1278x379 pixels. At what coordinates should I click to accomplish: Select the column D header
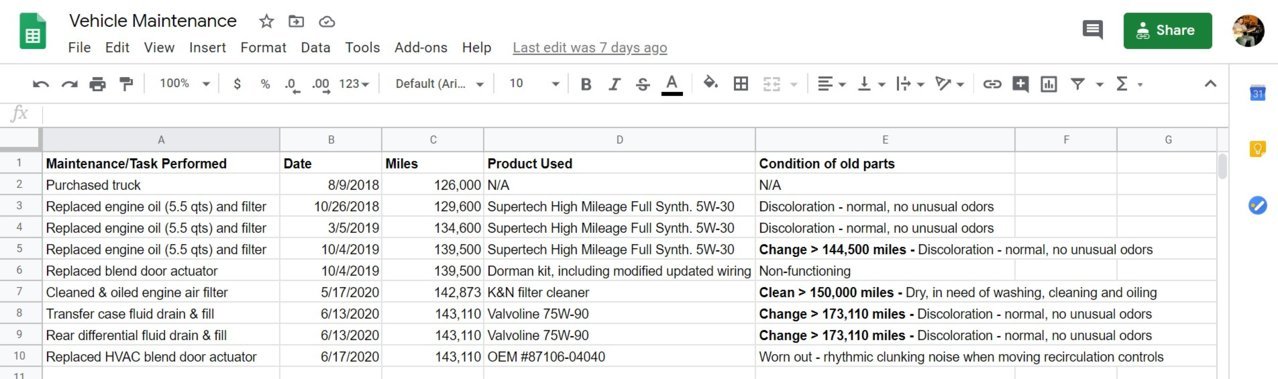[x=619, y=140]
